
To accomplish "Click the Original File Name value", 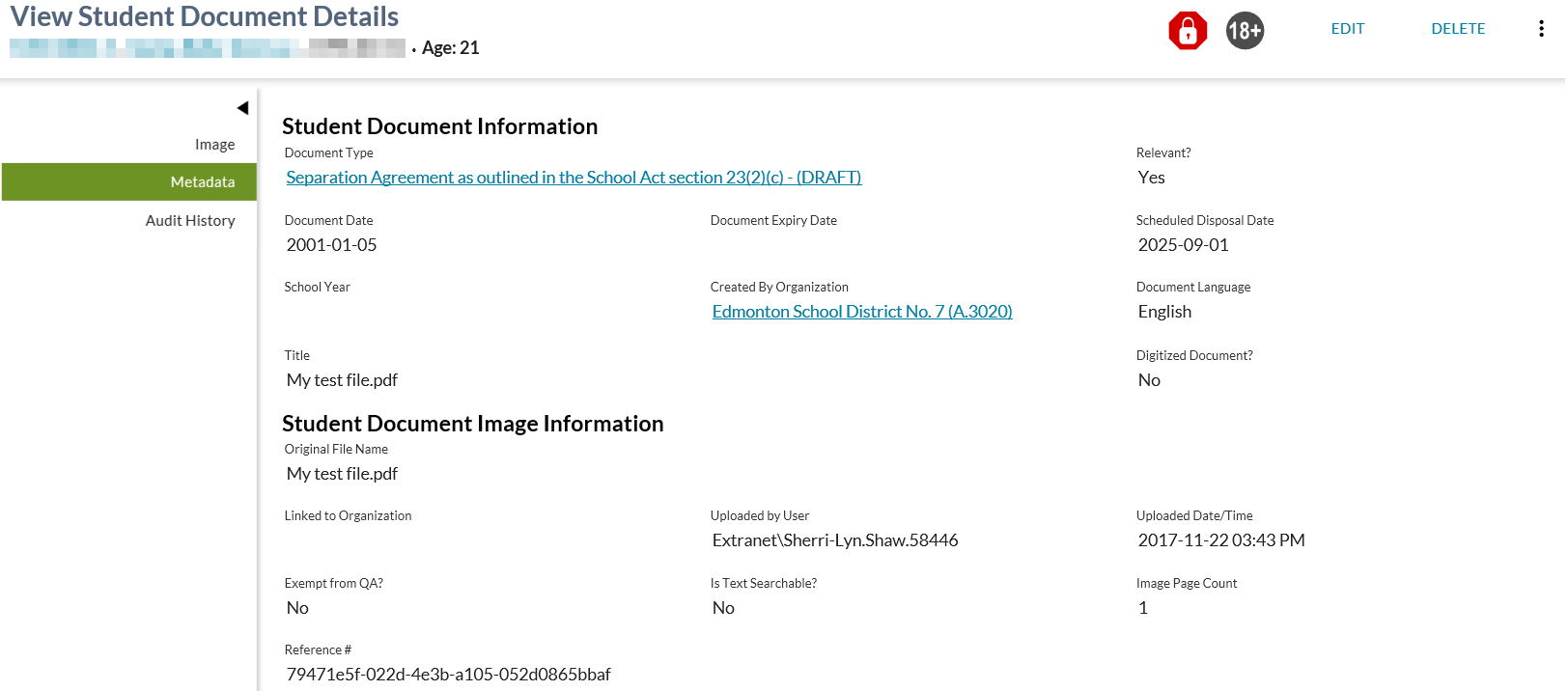I will (x=342, y=474).
